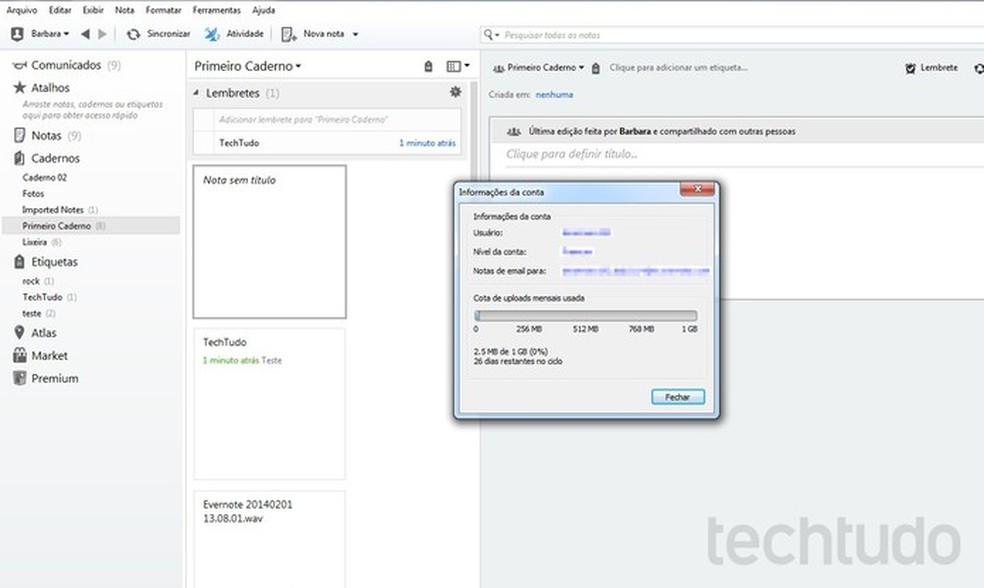Open the Premium icon in sidebar
The image size is (984, 588).
click(19, 378)
